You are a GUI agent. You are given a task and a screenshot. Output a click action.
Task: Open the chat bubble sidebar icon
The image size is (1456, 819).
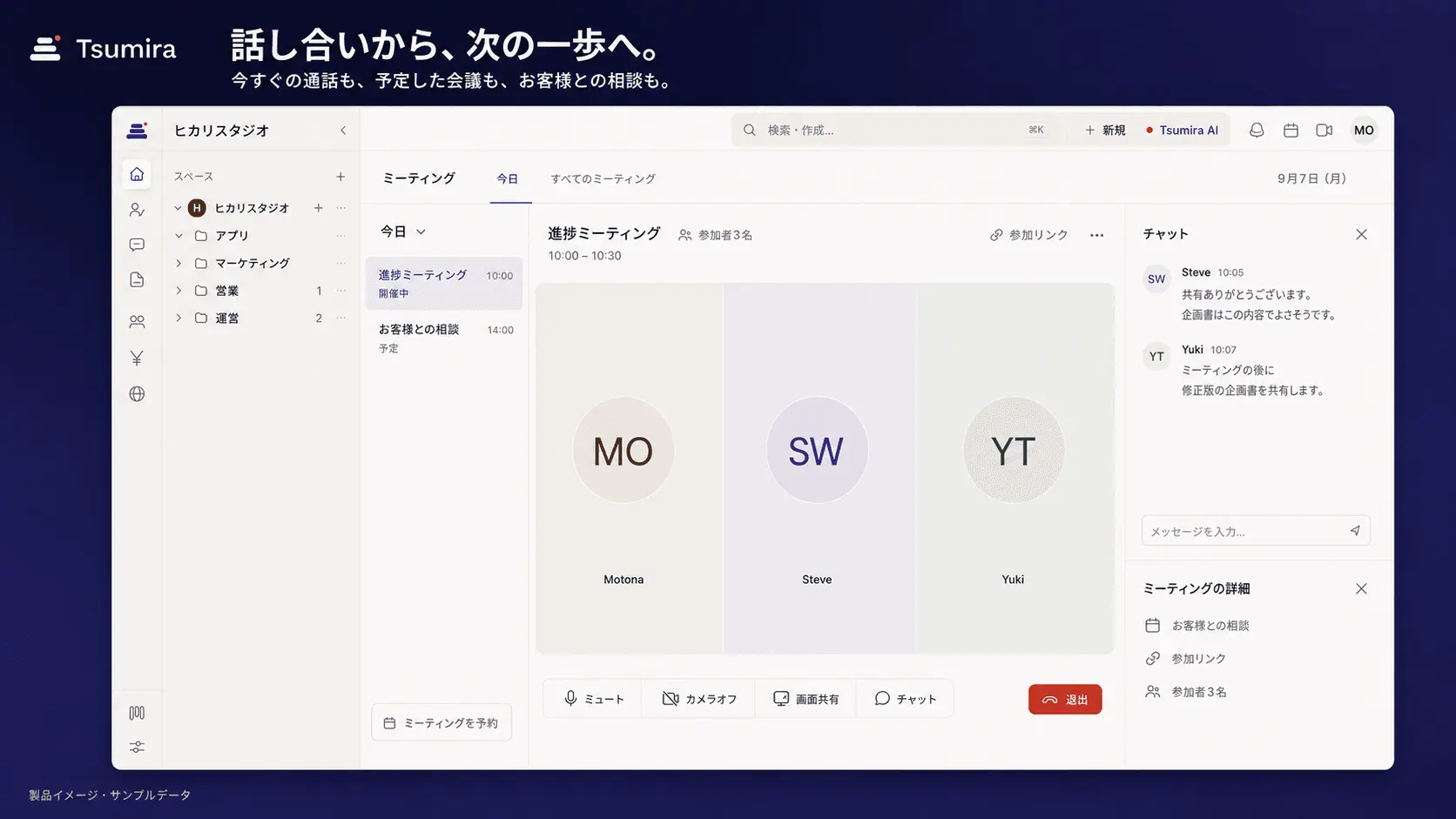tap(137, 245)
